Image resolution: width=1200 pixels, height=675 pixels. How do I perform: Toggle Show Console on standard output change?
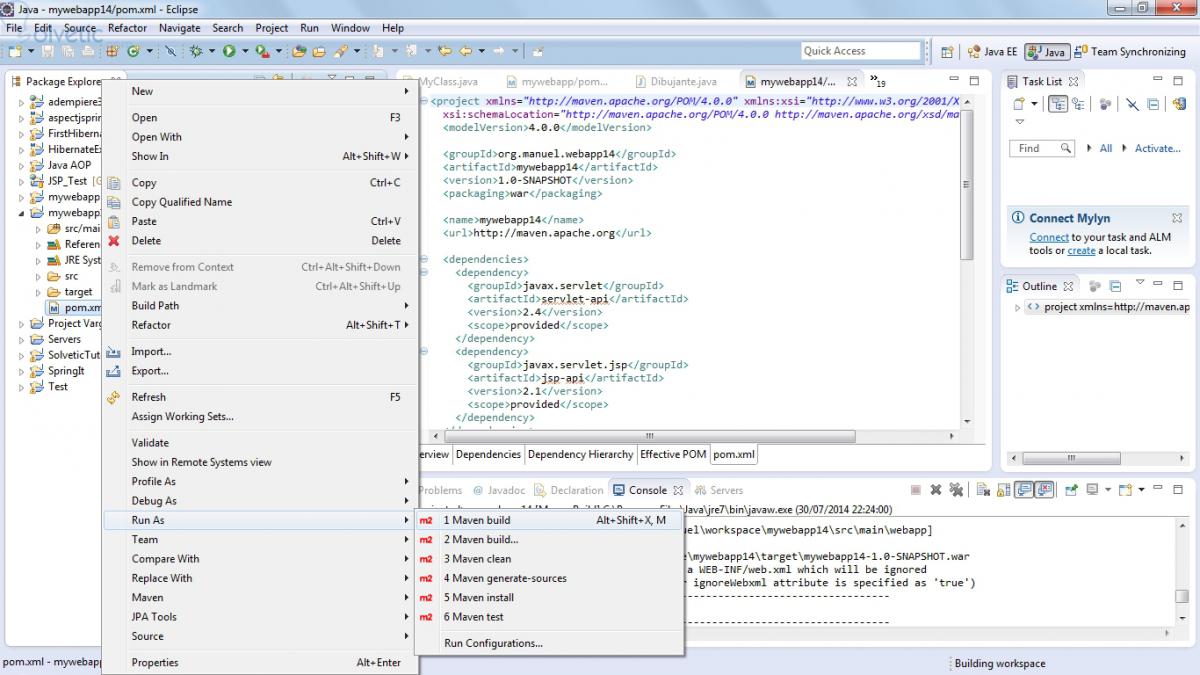point(1024,490)
